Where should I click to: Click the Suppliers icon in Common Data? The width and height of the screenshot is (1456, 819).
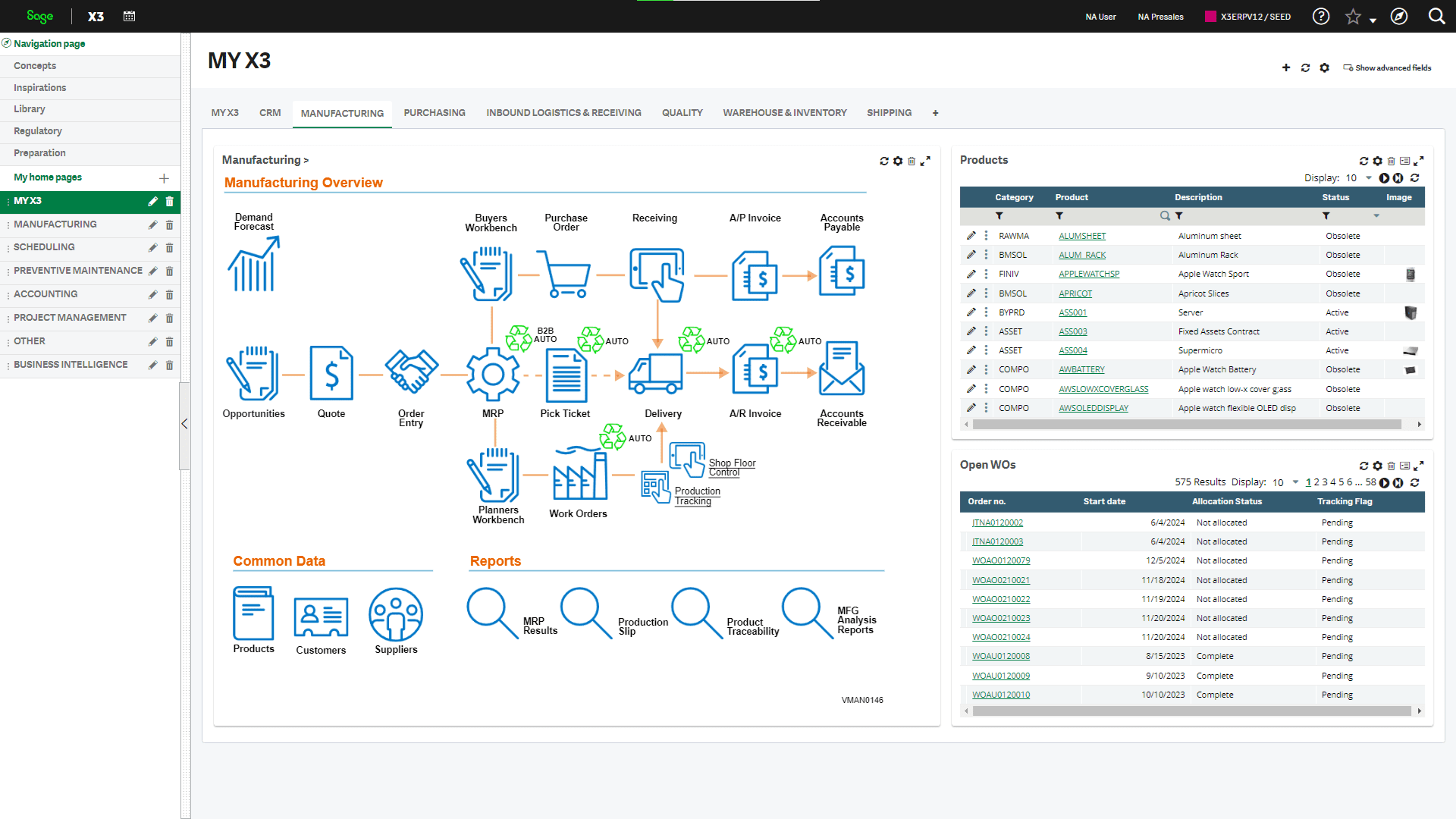coord(396,615)
